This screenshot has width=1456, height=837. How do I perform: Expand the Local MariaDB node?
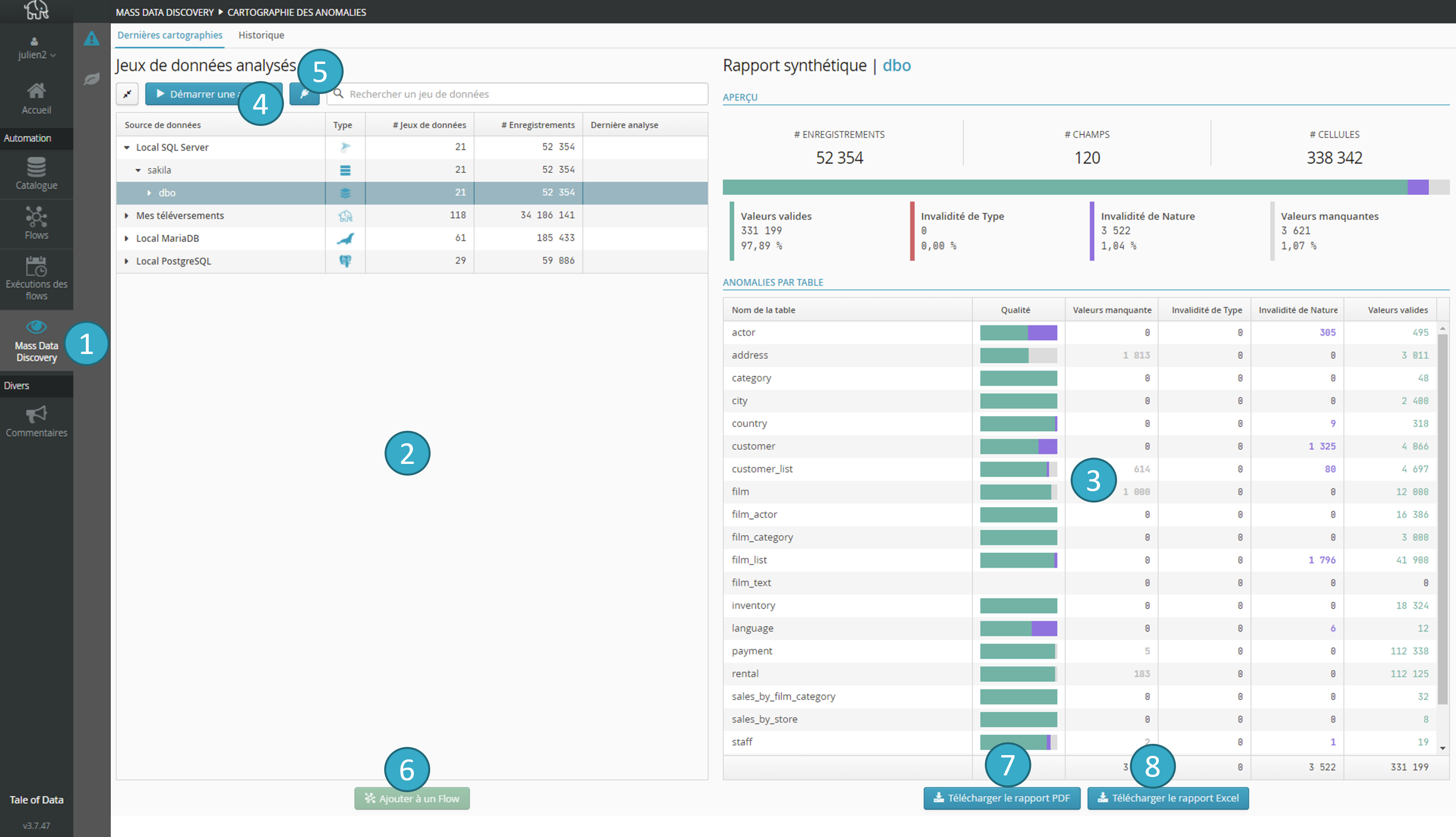pos(126,238)
